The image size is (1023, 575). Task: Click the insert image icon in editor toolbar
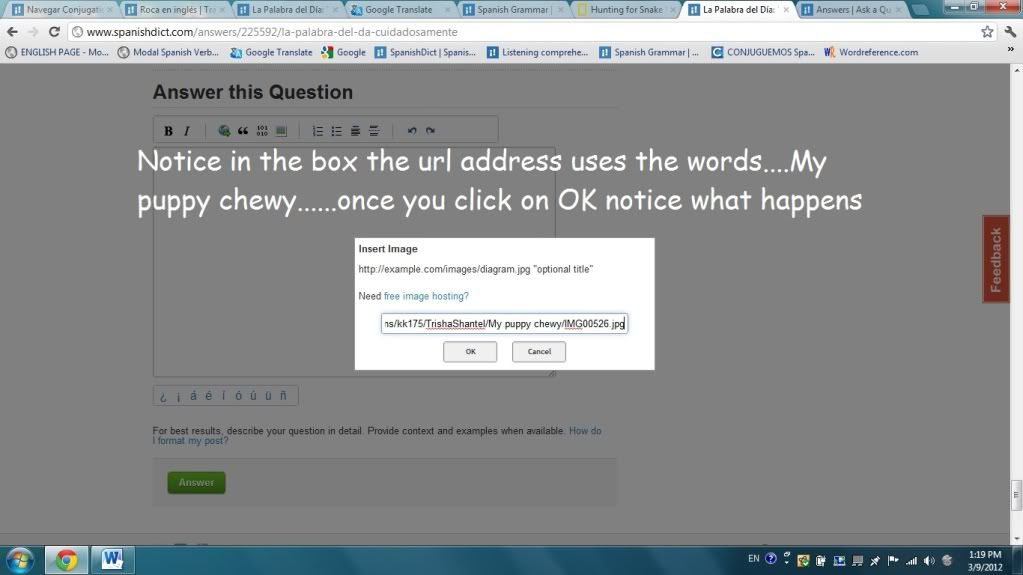tap(281, 131)
